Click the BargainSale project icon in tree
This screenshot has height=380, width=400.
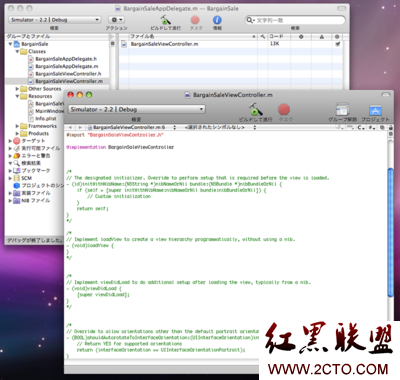17,44
